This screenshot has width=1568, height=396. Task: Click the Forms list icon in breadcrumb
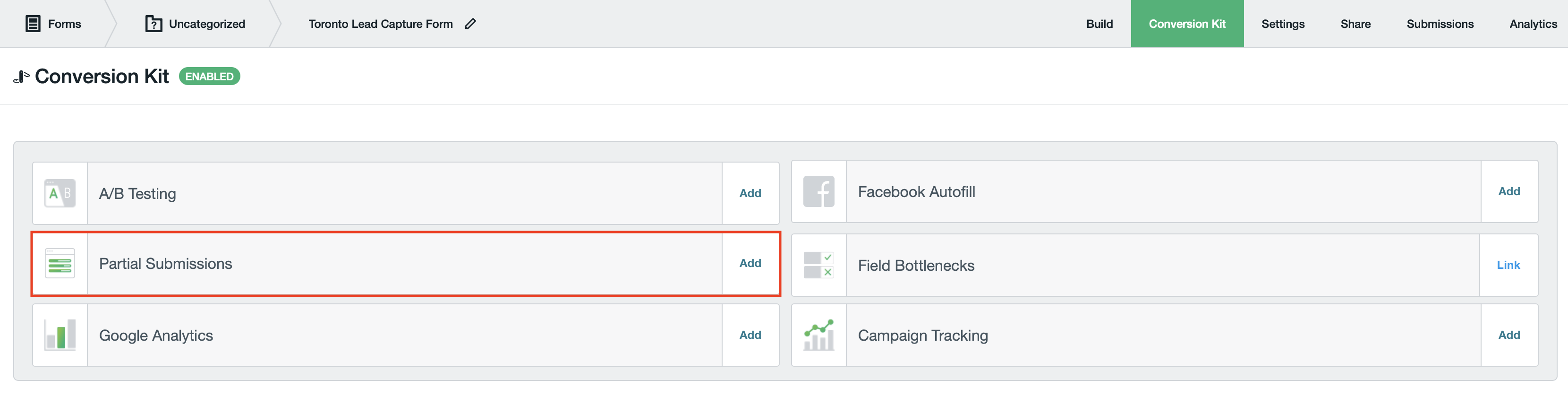(33, 24)
